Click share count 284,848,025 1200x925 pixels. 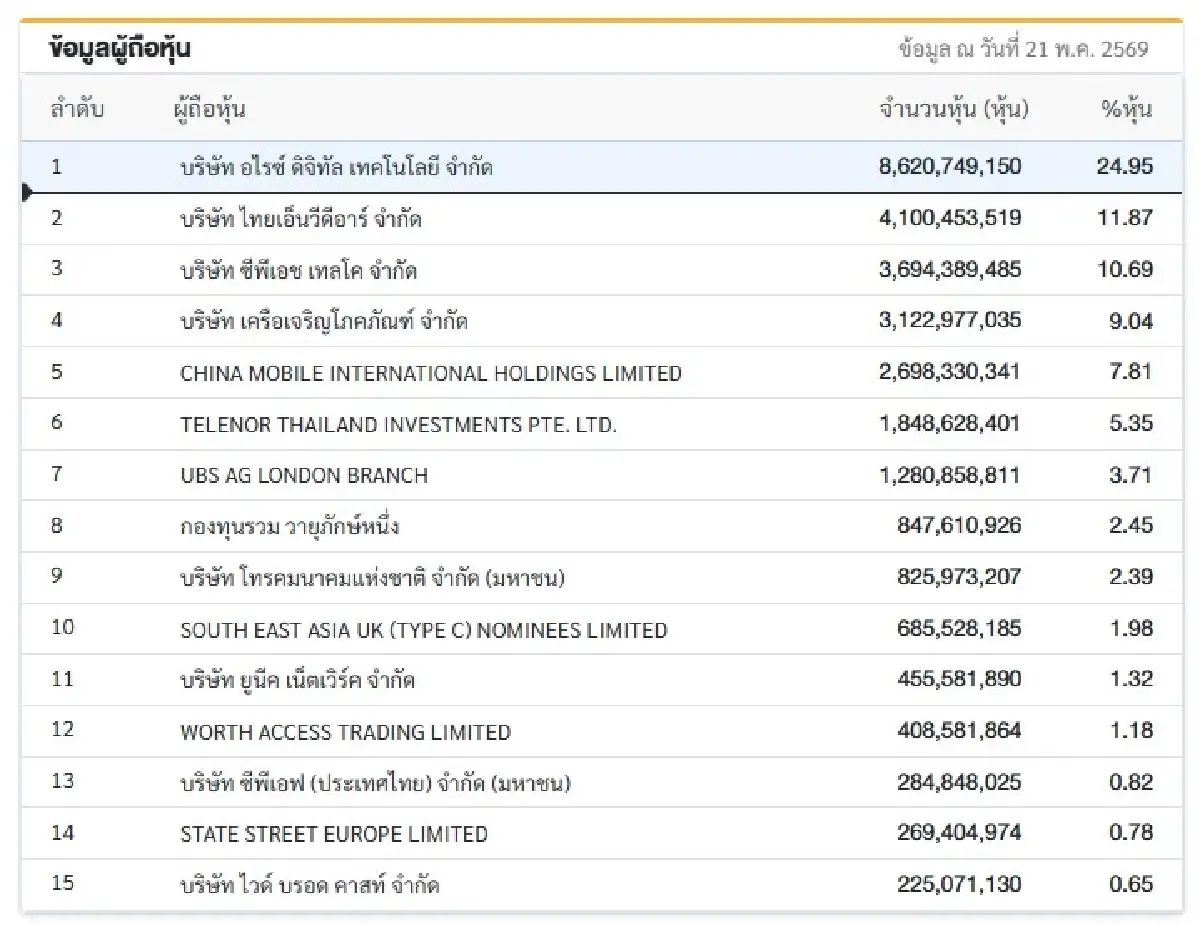pos(959,782)
